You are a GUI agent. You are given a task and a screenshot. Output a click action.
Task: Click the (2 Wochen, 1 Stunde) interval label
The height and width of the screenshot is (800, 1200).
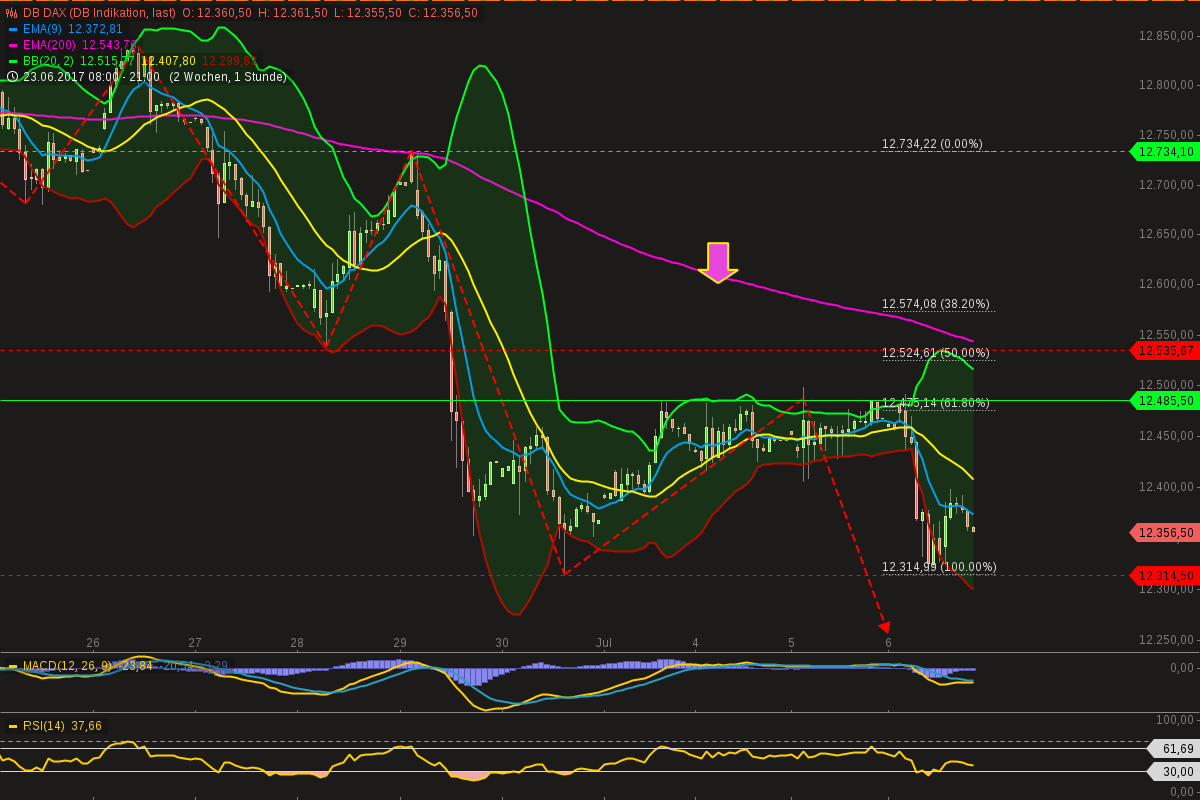coord(227,77)
